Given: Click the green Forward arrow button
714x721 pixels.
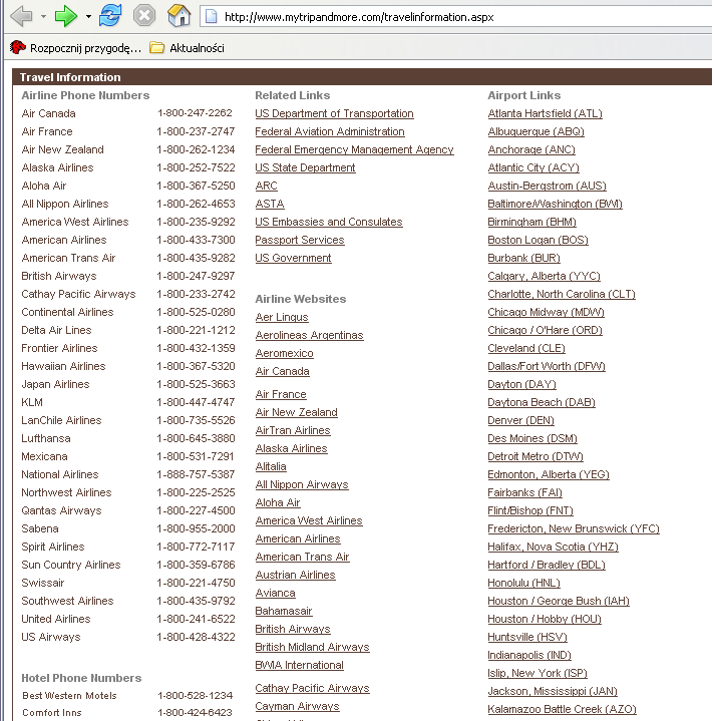Looking at the screenshot, I should coord(66,17).
